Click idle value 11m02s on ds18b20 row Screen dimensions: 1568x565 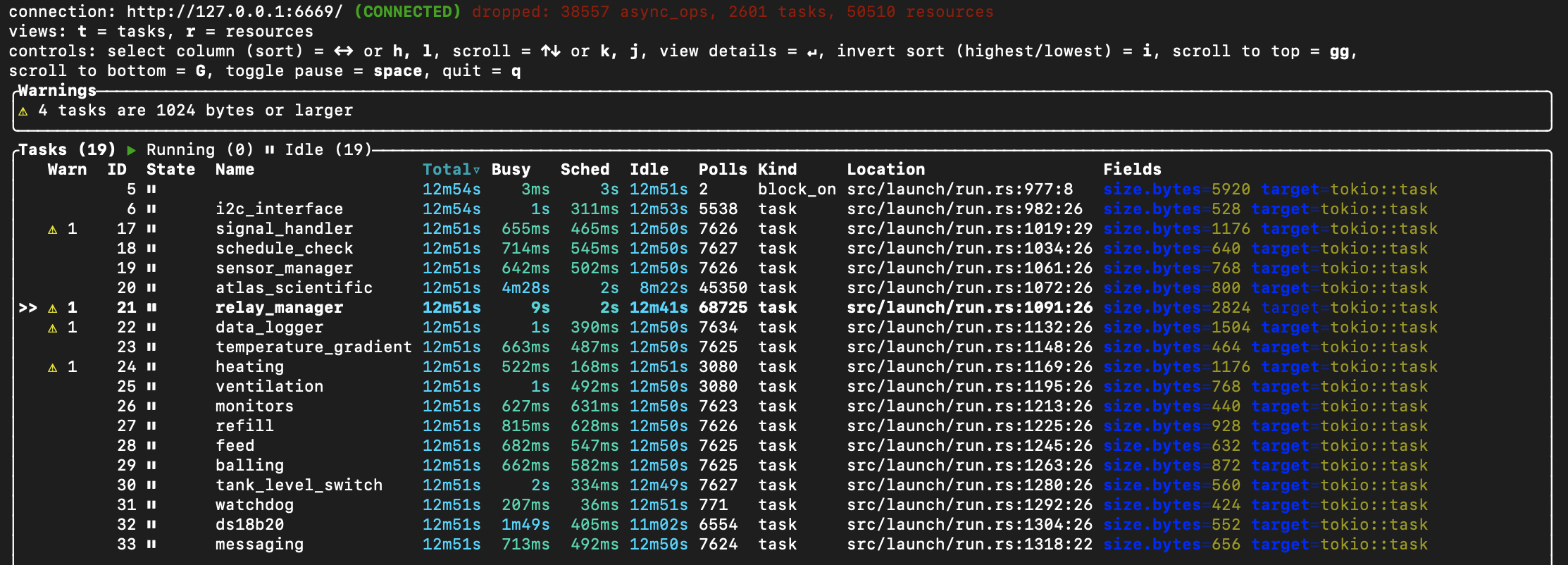coord(659,525)
